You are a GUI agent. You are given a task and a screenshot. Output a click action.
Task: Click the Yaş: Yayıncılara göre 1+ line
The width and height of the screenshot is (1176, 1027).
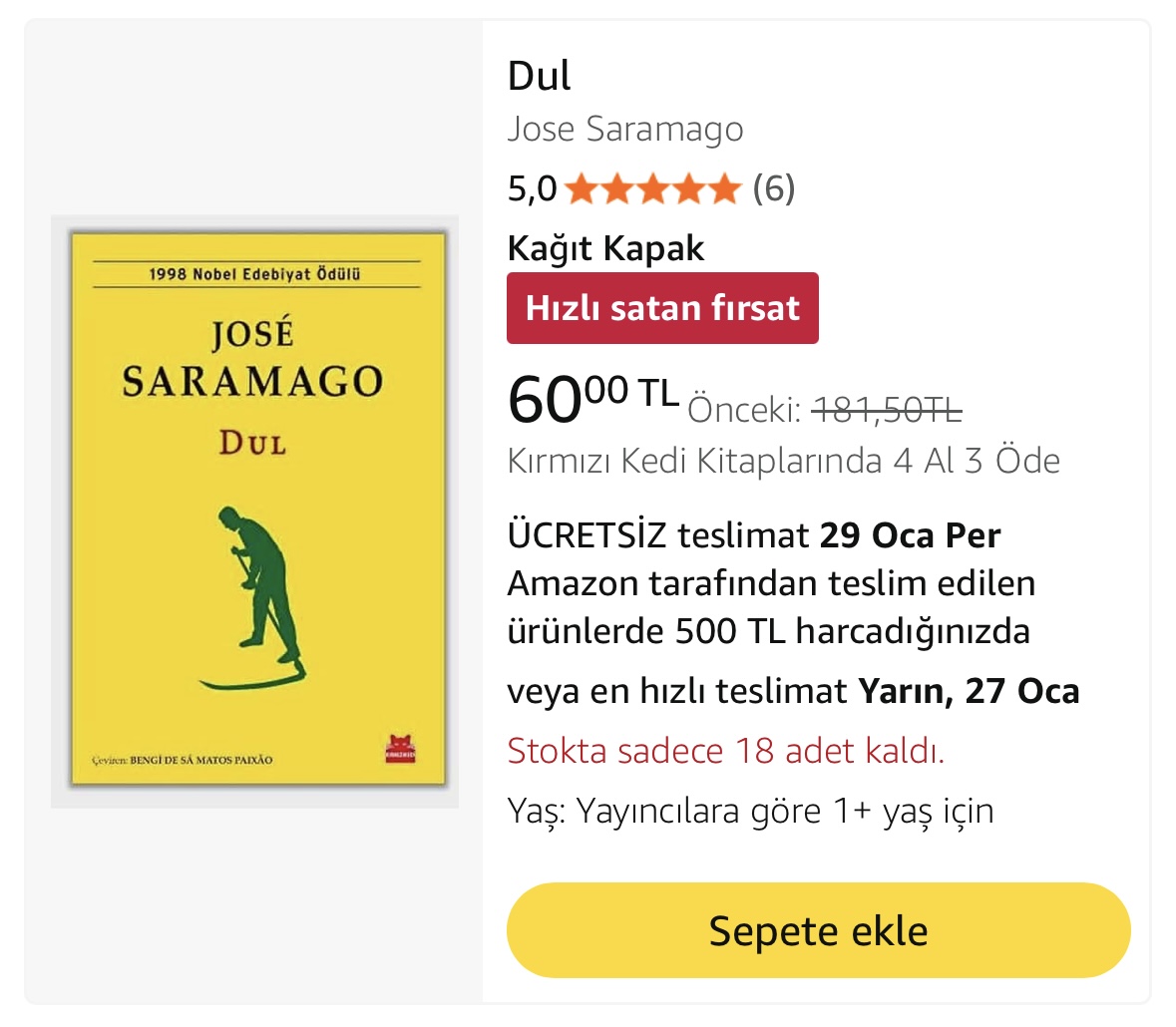[x=751, y=811]
